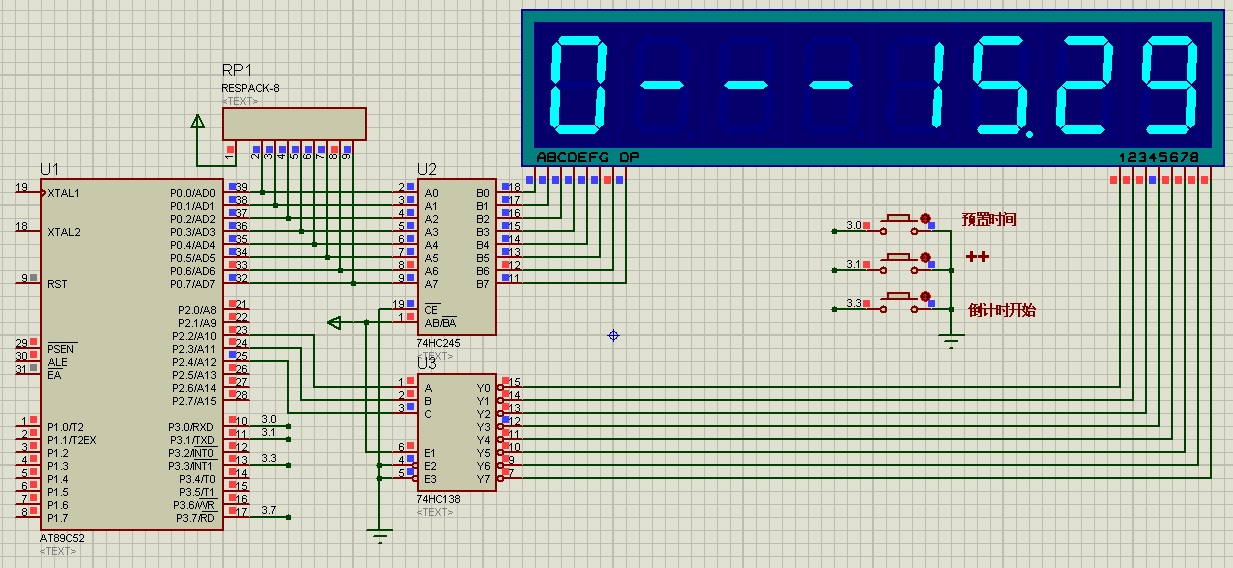
Task: Click the 12345678 digit-select pin label
Action: (1158, 157)
